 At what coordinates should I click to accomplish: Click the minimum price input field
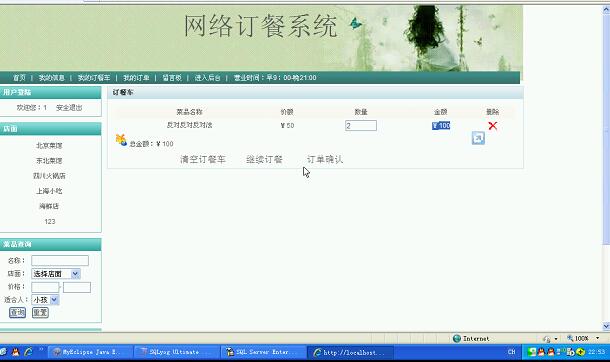(45, 287)
